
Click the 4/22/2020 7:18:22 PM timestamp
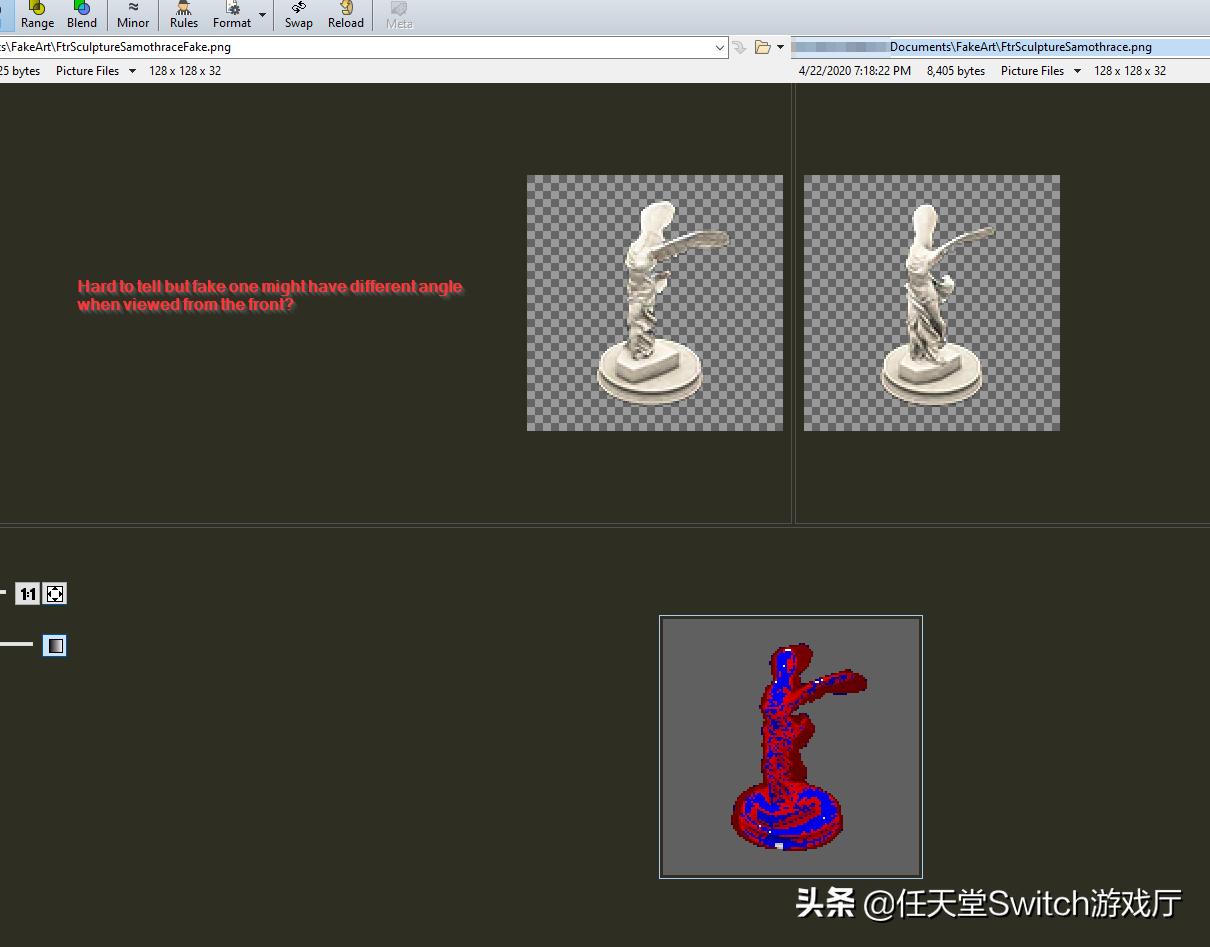tap(855, 71)
